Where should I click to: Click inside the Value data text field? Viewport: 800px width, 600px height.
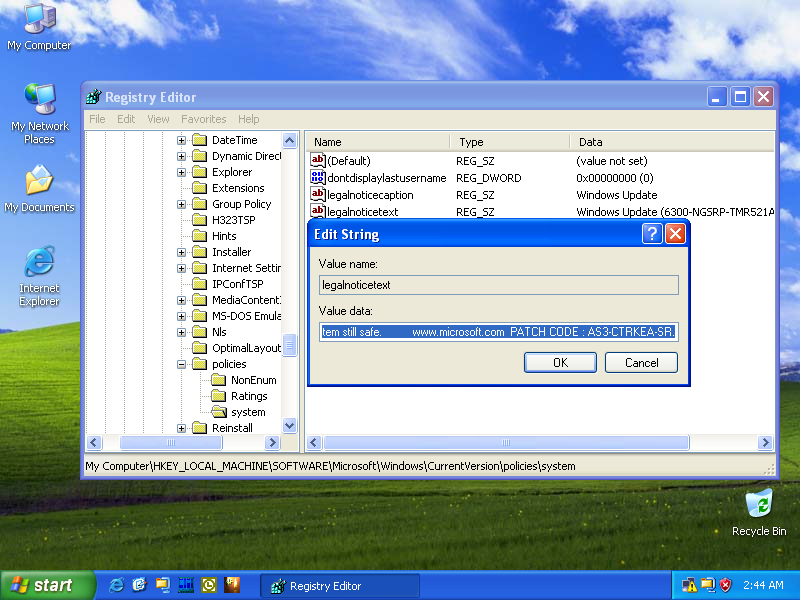tap(498, 332)
